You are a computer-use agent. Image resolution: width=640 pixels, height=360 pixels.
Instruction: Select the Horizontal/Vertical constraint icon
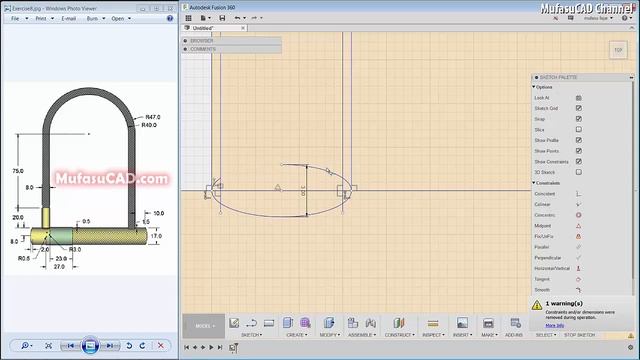pyautogui.click(x=578, y=269)
